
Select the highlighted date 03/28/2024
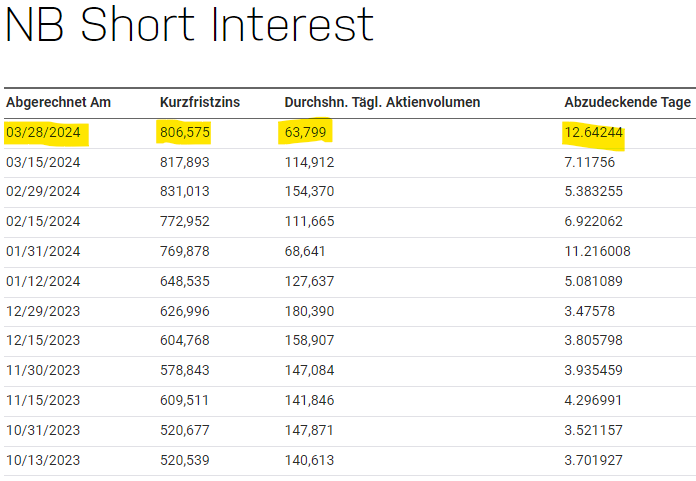tap(43, 132)
